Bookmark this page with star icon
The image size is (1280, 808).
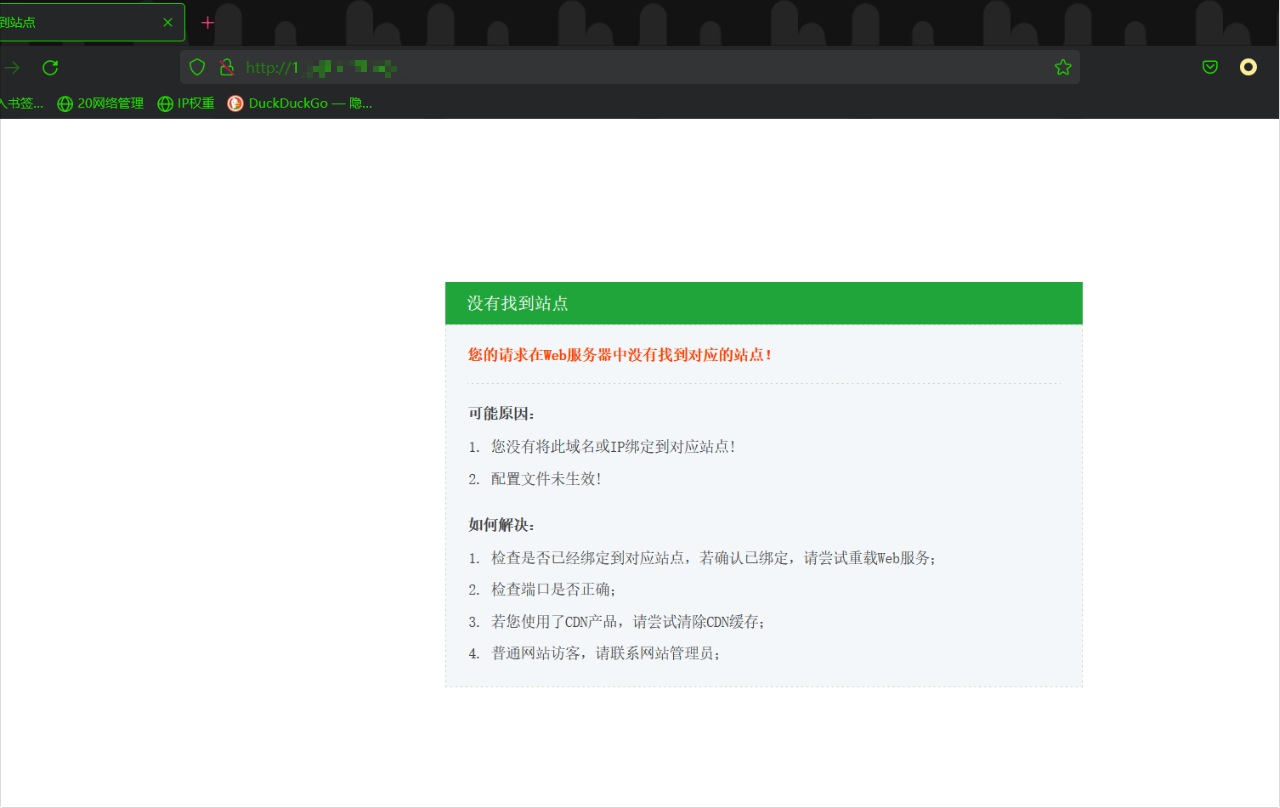pyautogui.click(x=1063, y=67)
